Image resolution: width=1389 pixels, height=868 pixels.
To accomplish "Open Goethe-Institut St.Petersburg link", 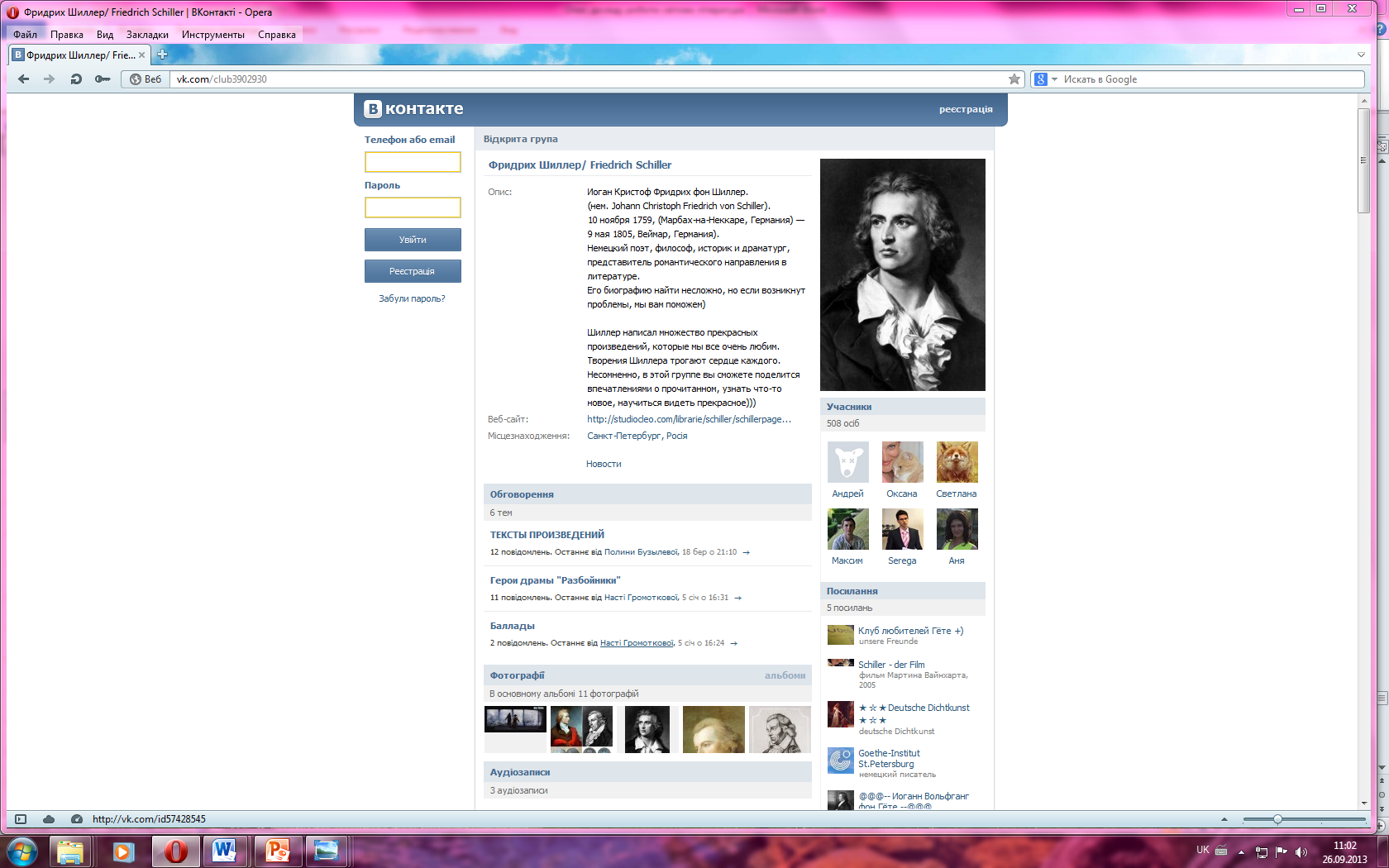I will pos(889,759).
